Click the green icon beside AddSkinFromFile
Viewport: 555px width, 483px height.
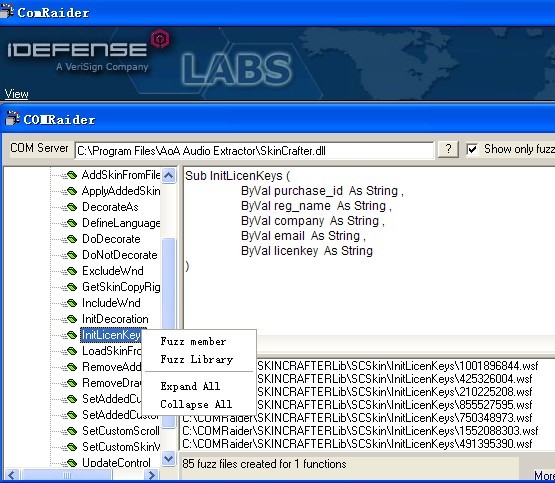pos(71,175)
